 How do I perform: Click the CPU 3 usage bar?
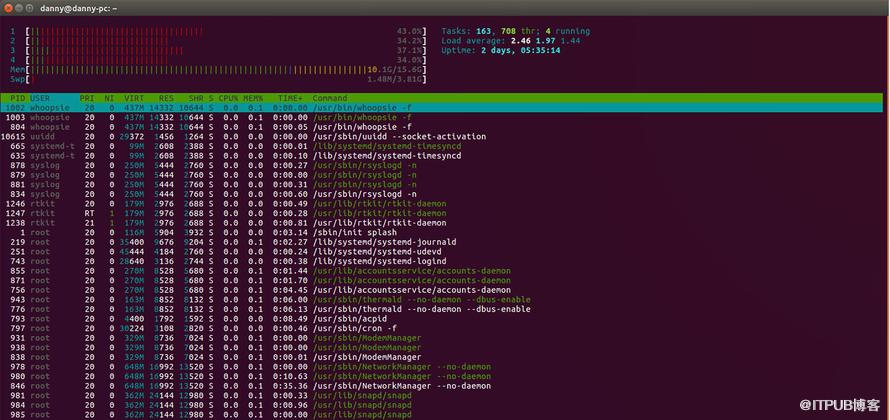225,51
